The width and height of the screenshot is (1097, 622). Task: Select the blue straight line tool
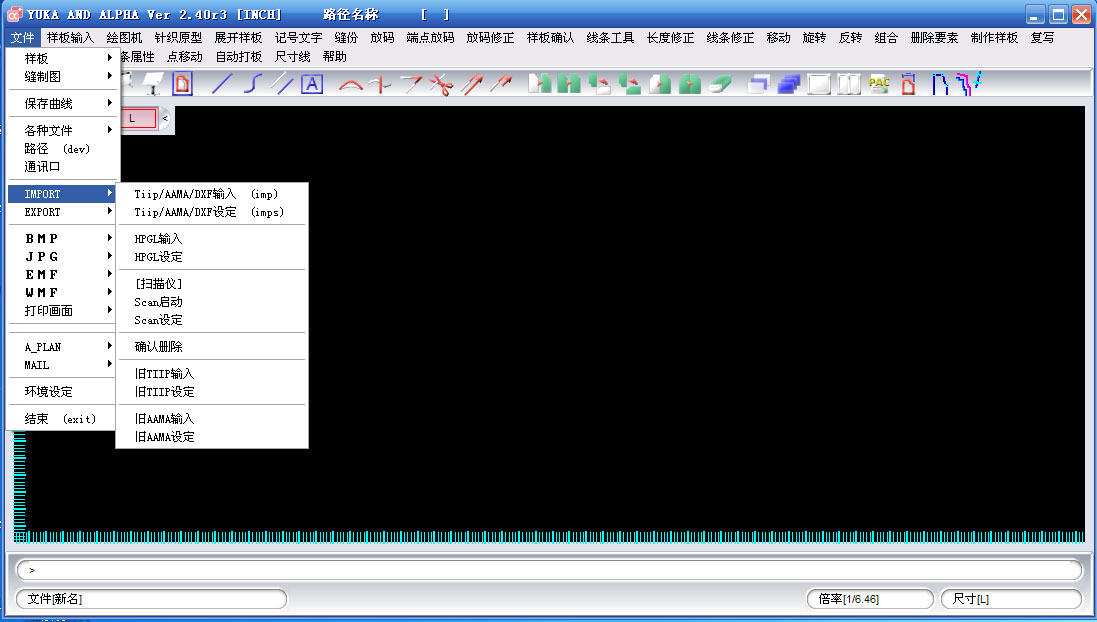222,84
